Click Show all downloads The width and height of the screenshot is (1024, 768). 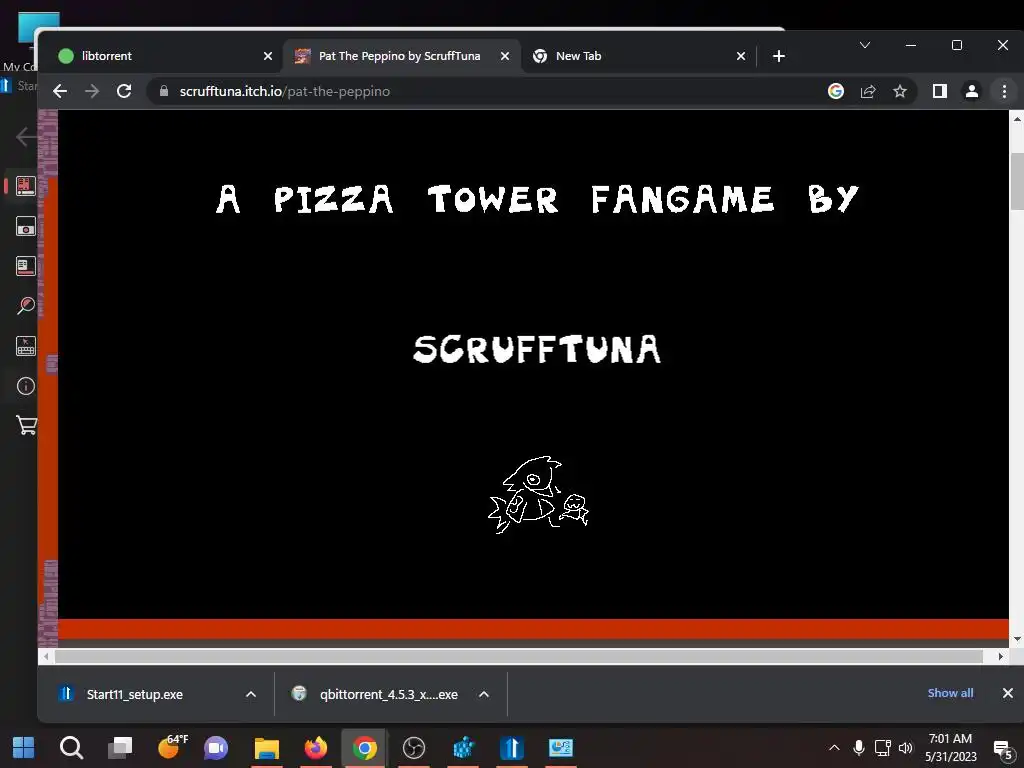tap(950, 693)
